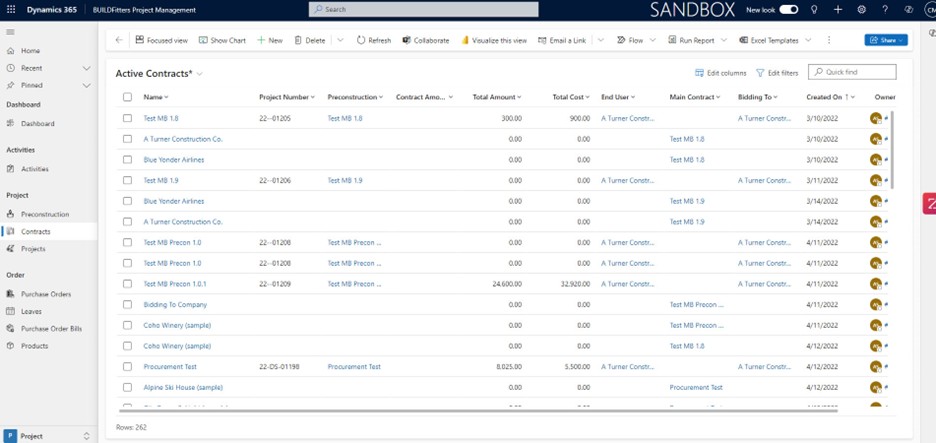Click the blue Share button
Viewport: 936px width, 443px height.
(x=885, y=40)
